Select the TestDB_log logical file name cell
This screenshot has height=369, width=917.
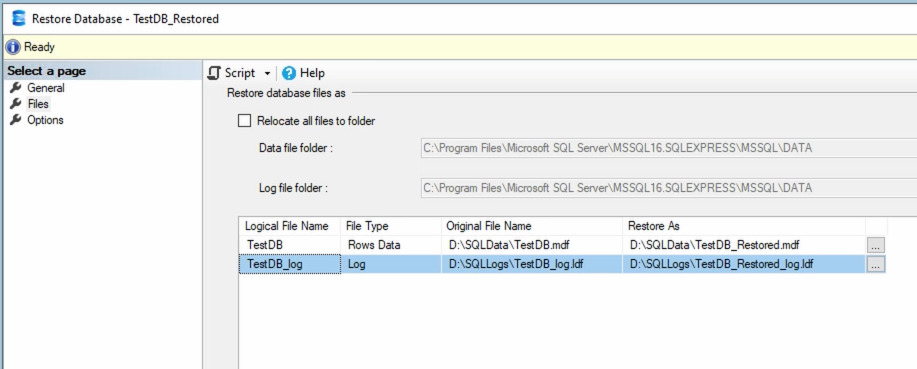(x=289, y=264)
